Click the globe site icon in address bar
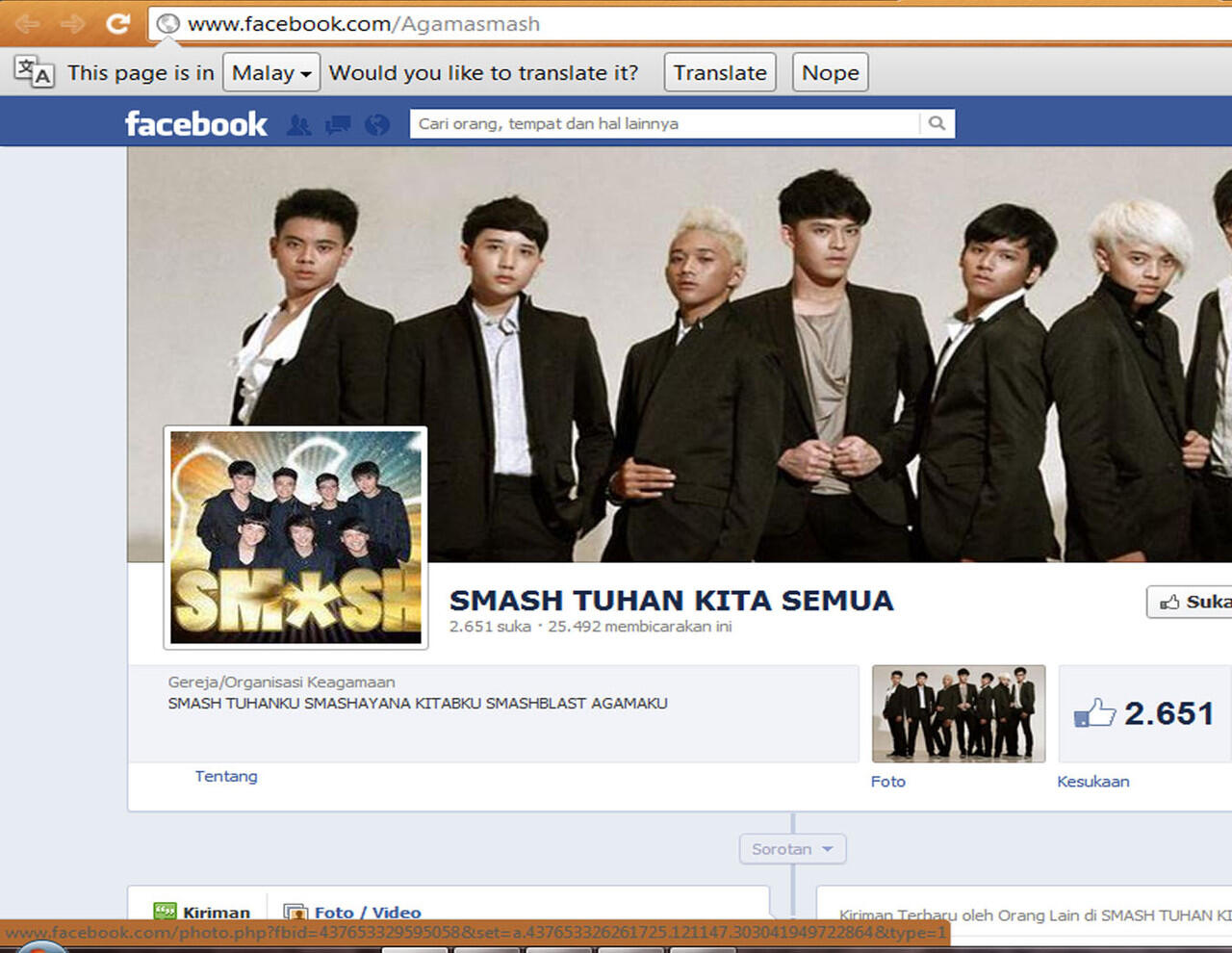The height and width of the screenshot is (953, 1232). [x=168, y=24]
